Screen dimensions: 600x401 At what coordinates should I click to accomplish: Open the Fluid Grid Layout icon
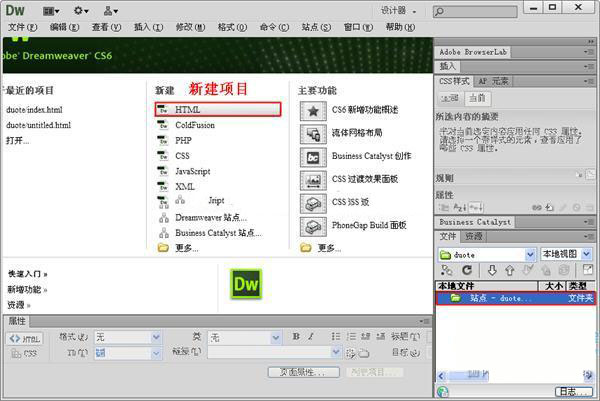pos(313,133)
